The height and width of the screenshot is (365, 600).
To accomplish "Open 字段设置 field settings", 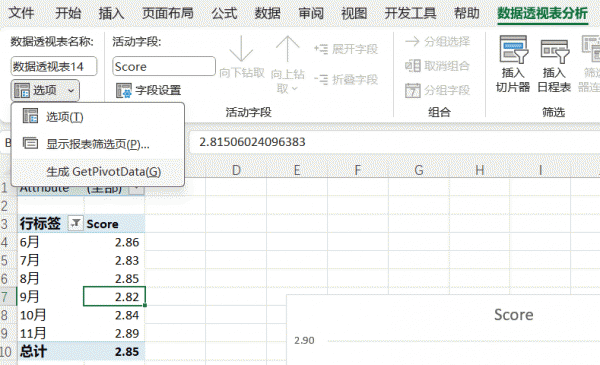I will tap(148, 90).
